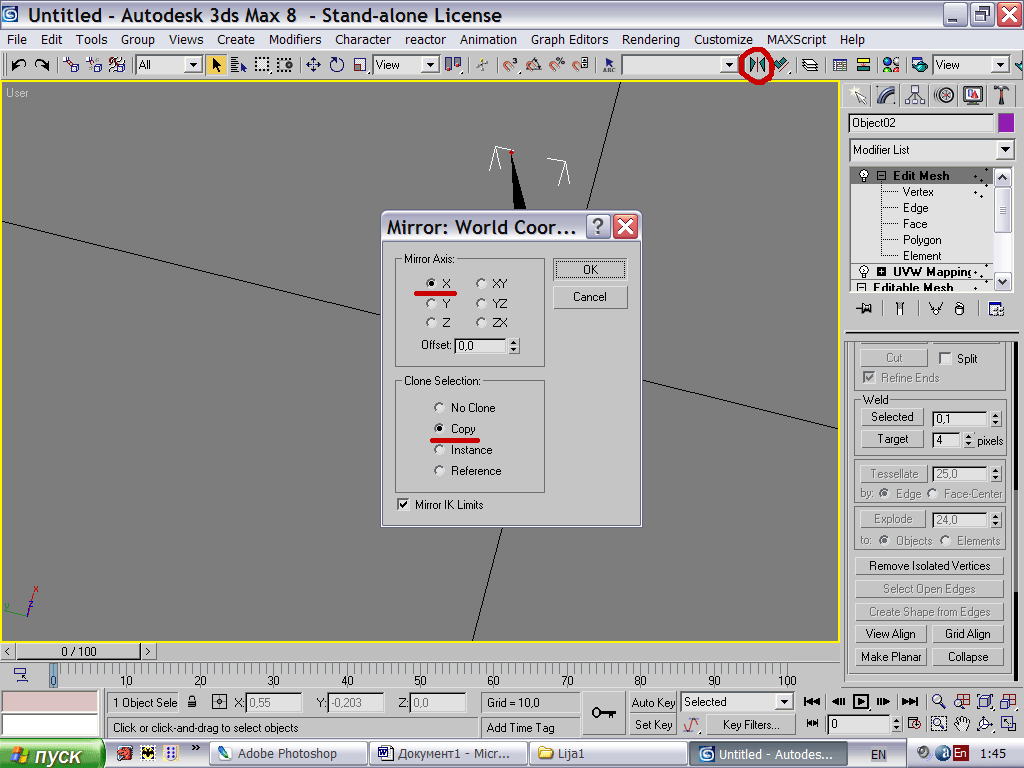Click the Align tool icon
This screenshot has height=768, width=1024.
tap(781, 65)
